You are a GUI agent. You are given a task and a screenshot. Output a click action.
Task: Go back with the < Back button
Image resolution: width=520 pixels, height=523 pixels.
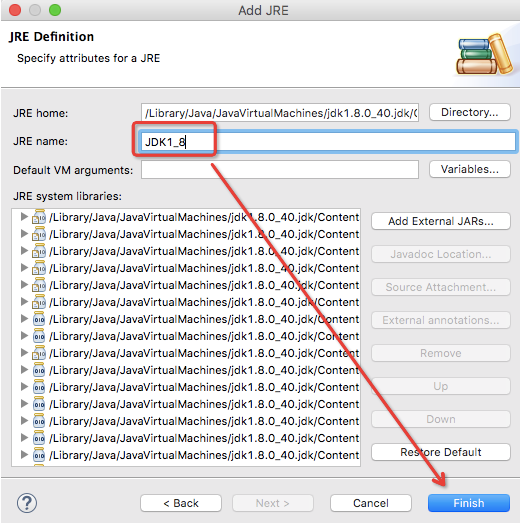click(181, 503)
